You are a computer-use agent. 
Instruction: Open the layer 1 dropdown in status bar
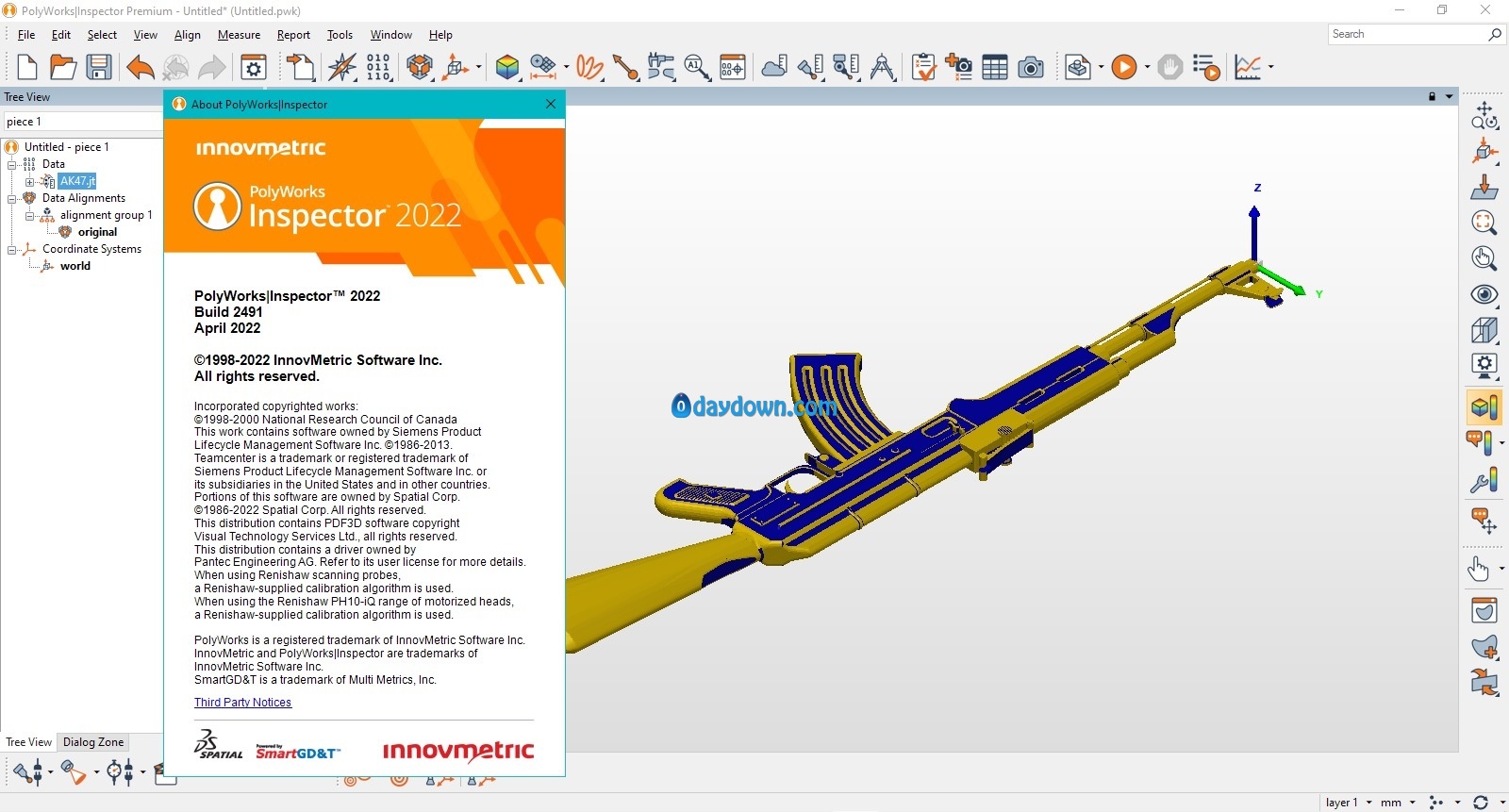1348,803
